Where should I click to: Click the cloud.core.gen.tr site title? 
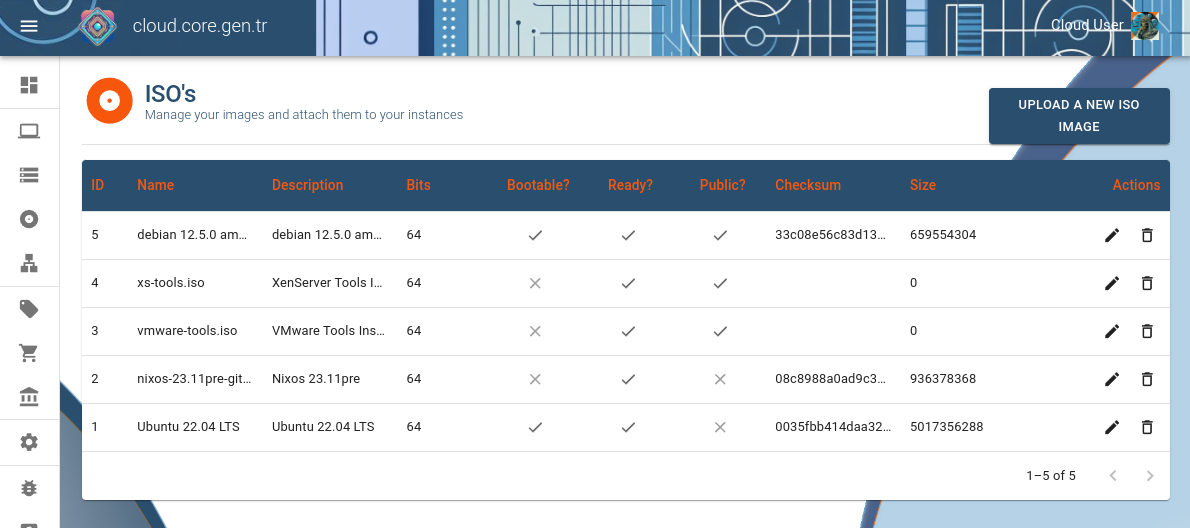point(200,26)
